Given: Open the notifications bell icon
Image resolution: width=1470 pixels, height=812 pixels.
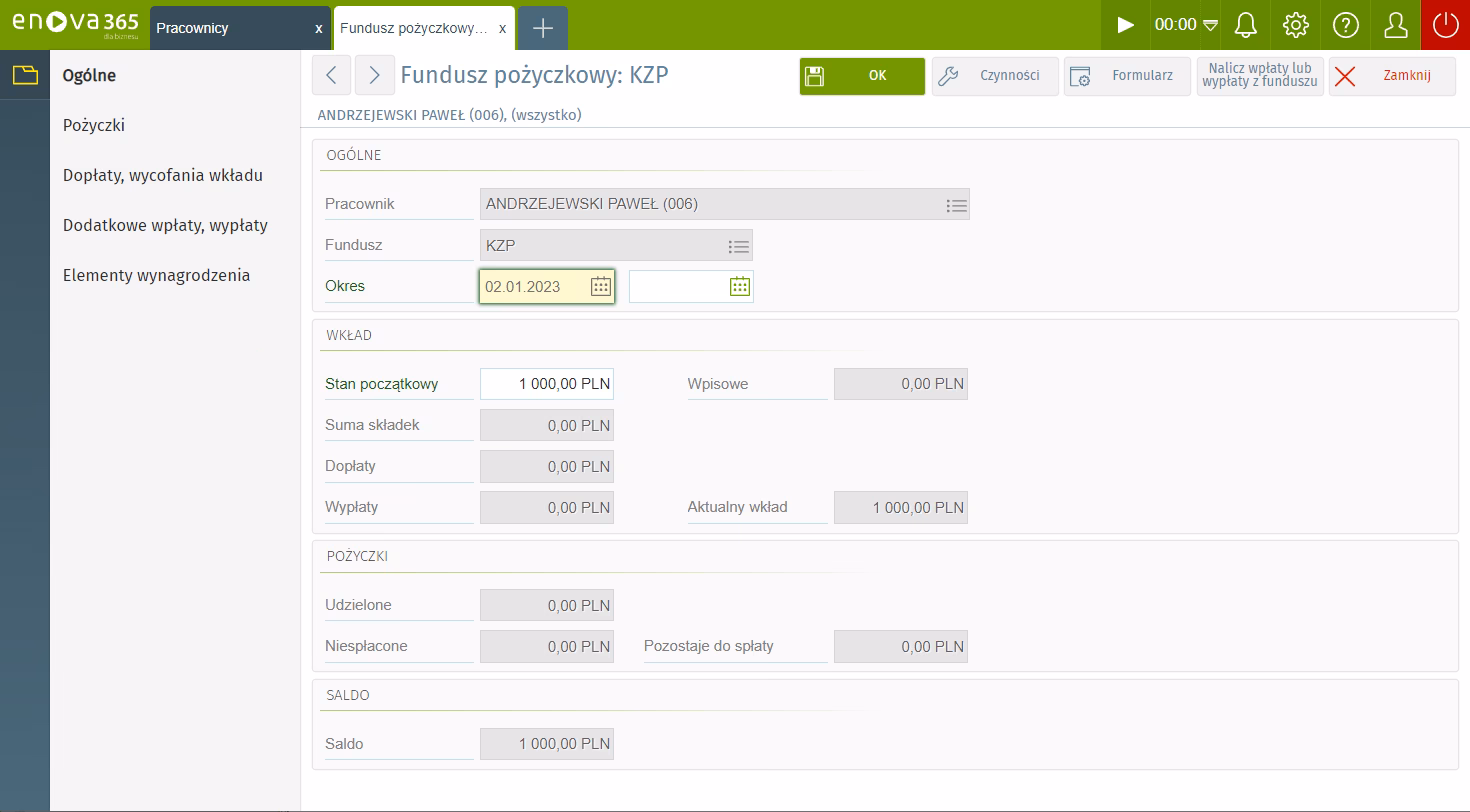Looking at the screenshot, I should [x=1245, y=25].
